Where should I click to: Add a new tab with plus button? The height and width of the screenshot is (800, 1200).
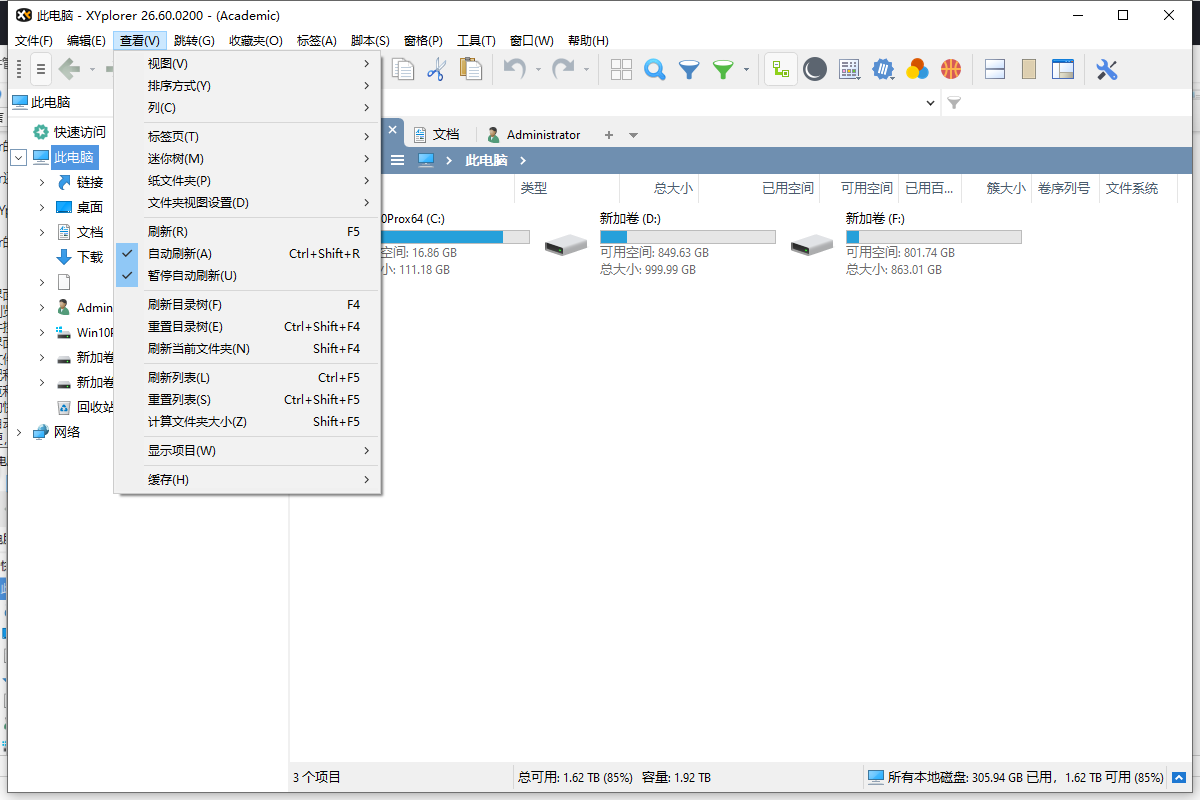[609, 135]
